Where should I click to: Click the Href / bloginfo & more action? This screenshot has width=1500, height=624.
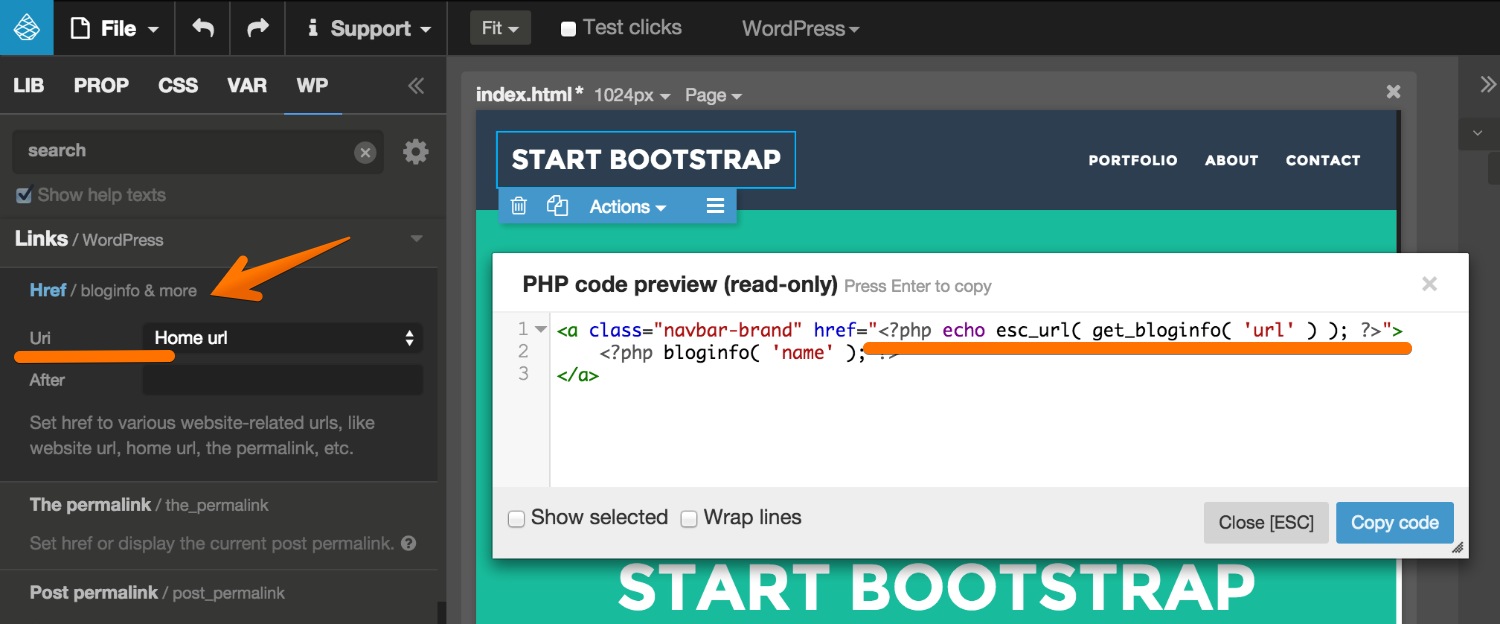pyautogui.click(x=113, y=290)
